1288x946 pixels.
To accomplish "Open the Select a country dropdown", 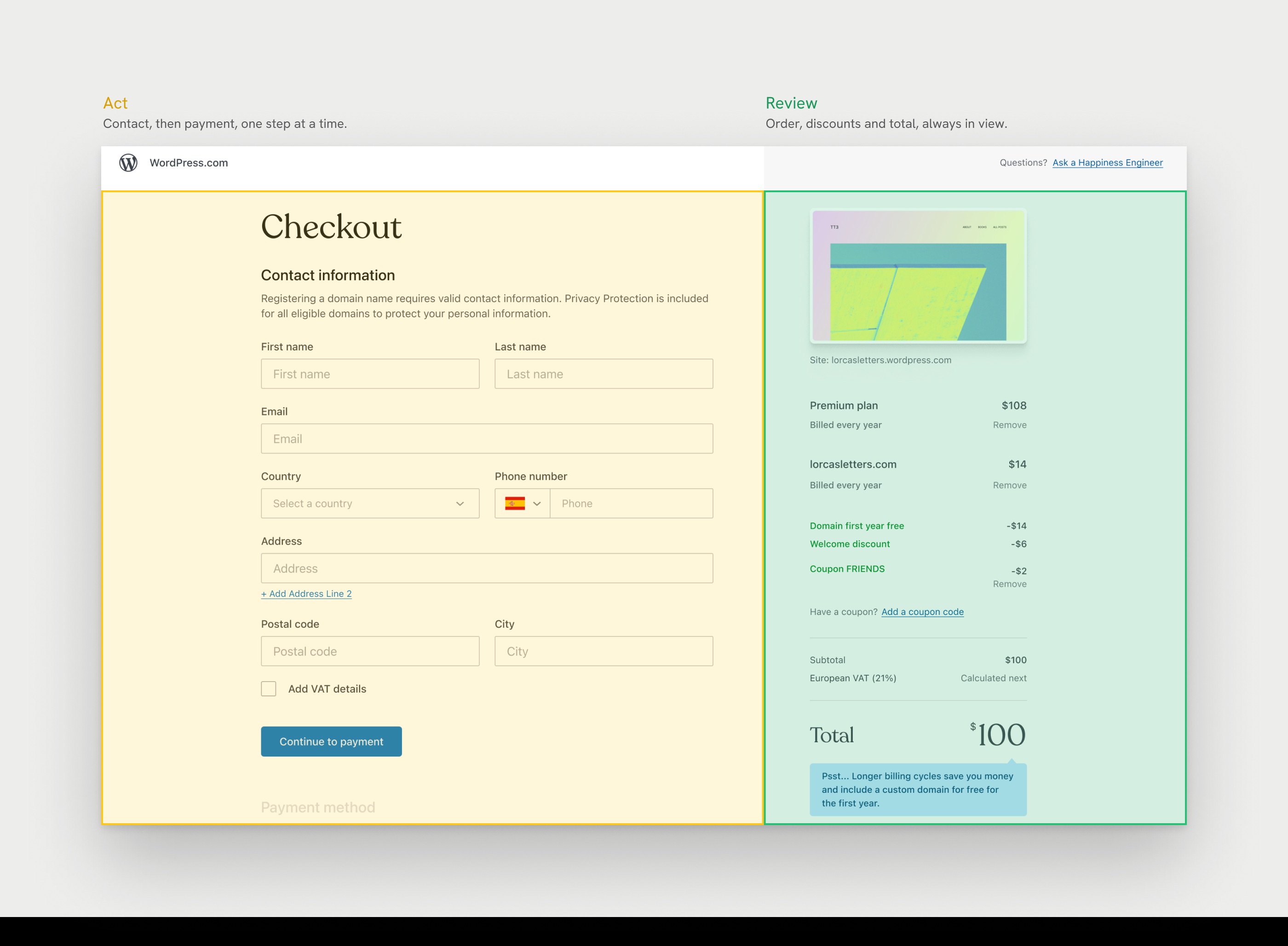I will 370,503.
